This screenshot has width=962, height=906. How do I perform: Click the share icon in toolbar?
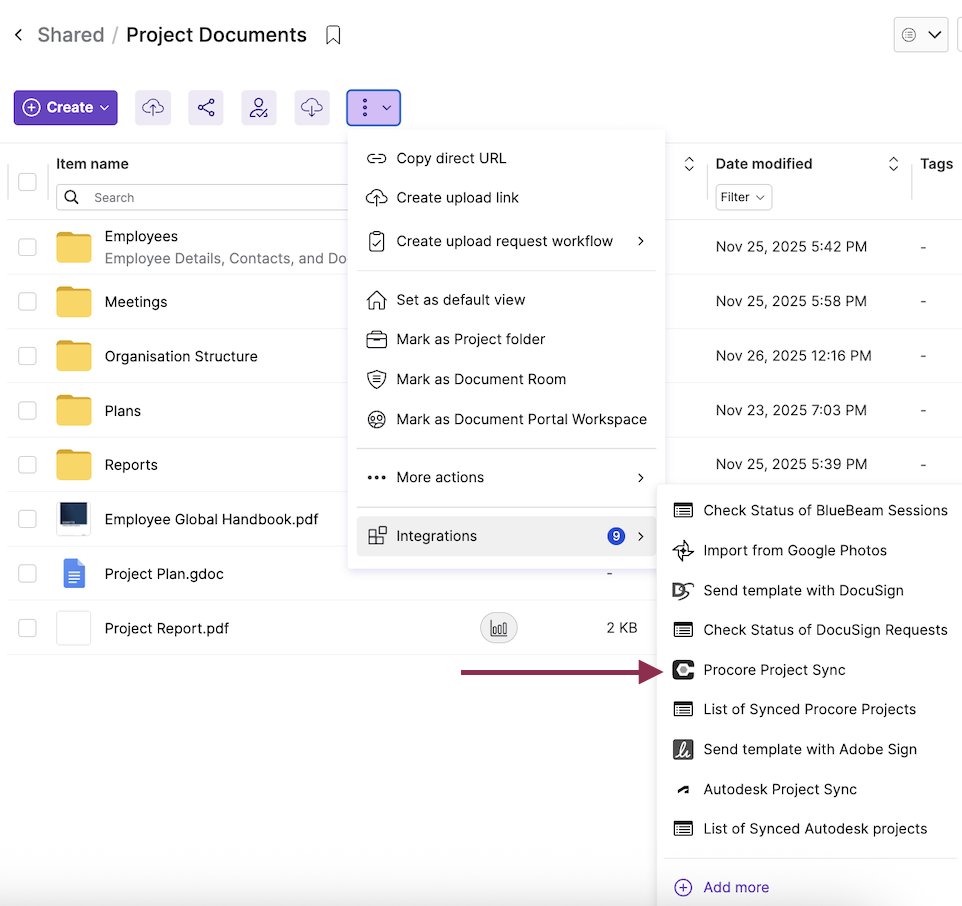click(206, 108)
